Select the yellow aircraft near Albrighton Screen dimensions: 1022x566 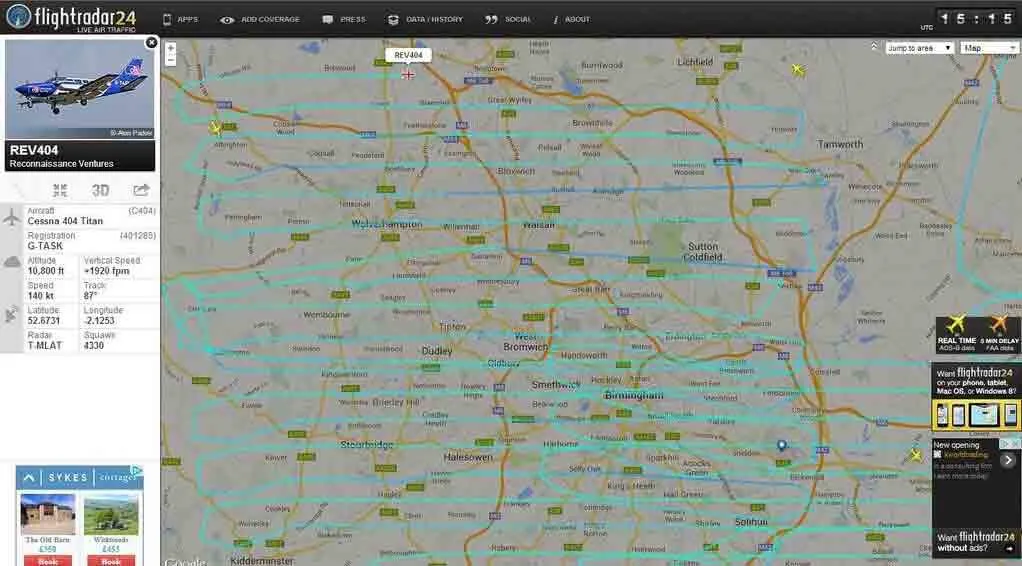pos(216,127)
